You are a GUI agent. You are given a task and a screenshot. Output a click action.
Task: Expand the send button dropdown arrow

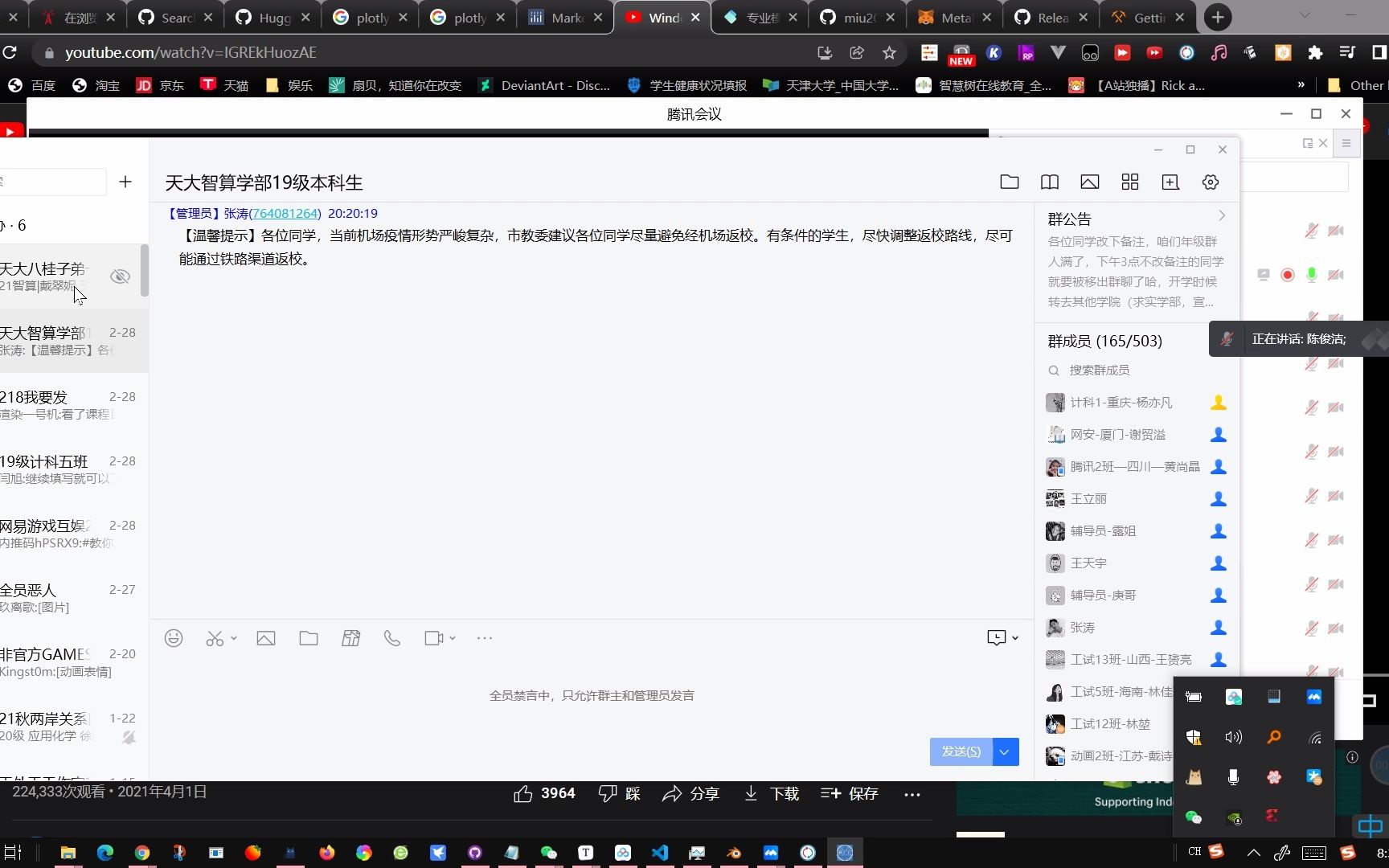[x=1005, y=751]
